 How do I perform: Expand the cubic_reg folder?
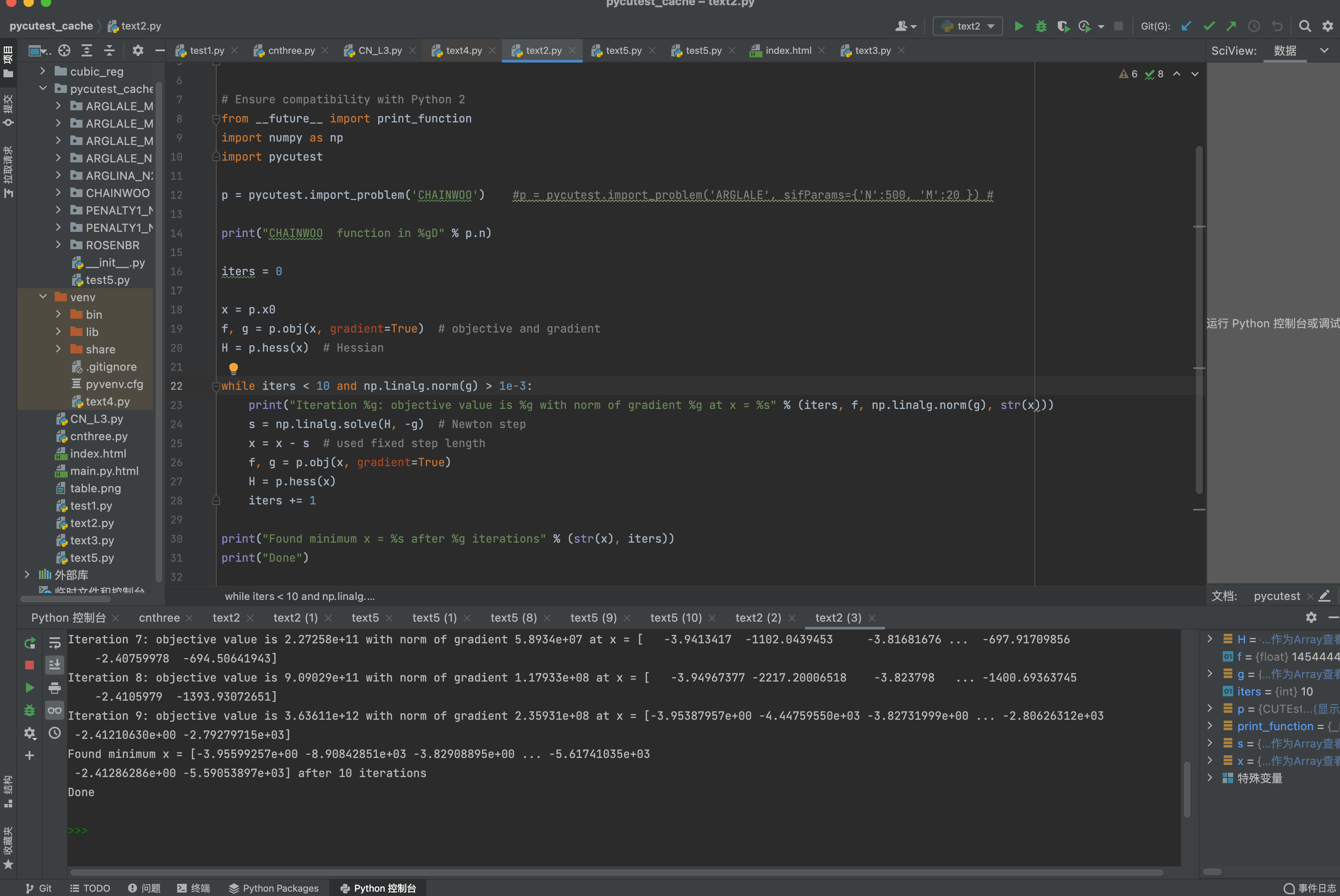click(x=43, y=71)
